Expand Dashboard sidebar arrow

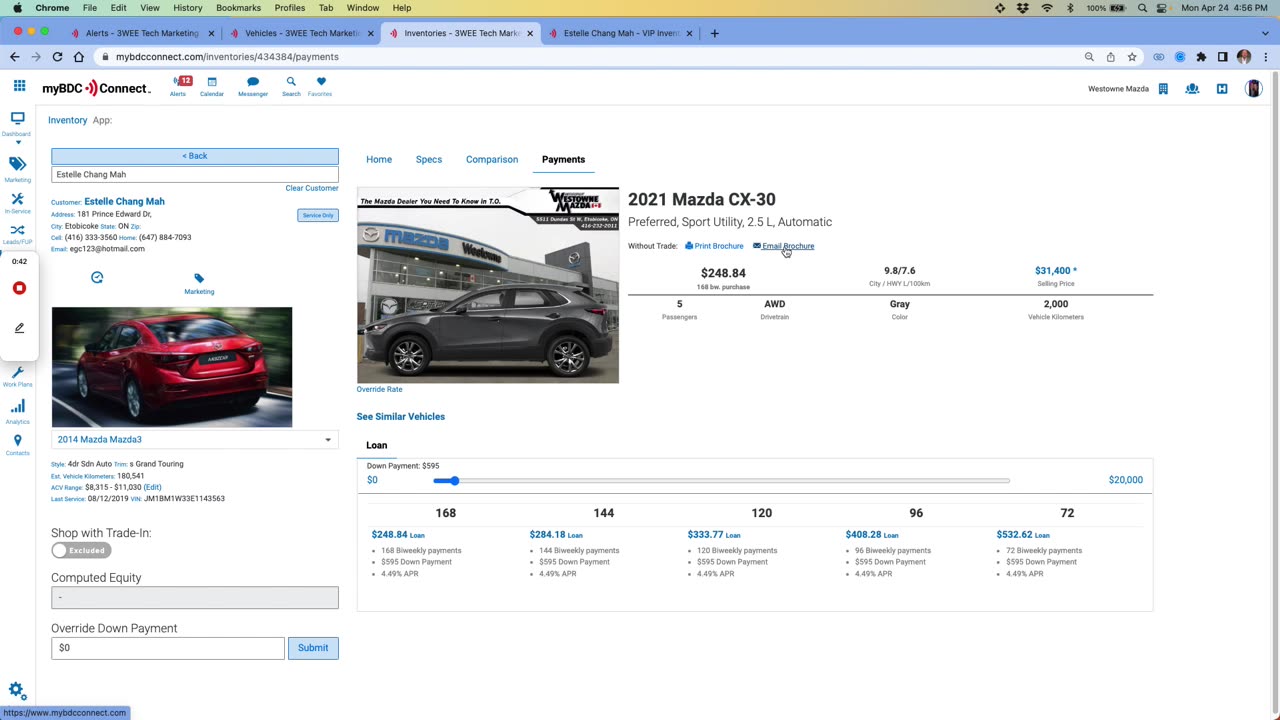[x=17, y=142]
